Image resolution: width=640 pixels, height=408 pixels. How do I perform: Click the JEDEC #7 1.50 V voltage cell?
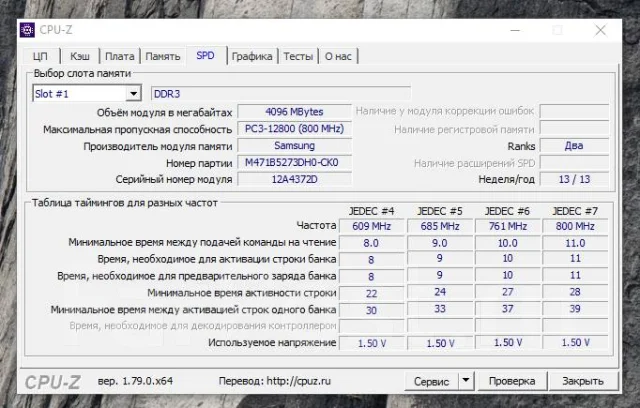click(x=575, y=343)
